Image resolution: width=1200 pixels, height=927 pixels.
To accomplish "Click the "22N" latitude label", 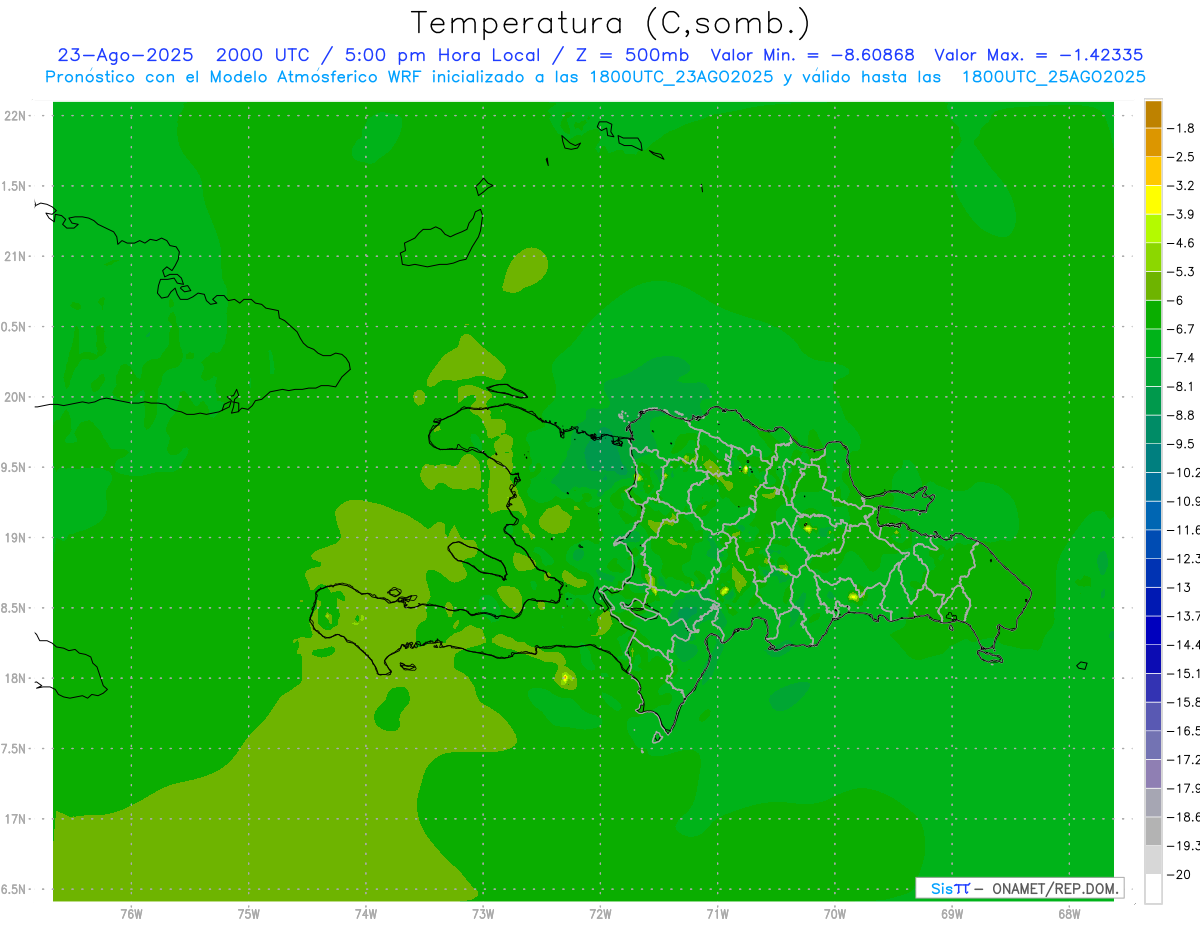I will [15, 116].
